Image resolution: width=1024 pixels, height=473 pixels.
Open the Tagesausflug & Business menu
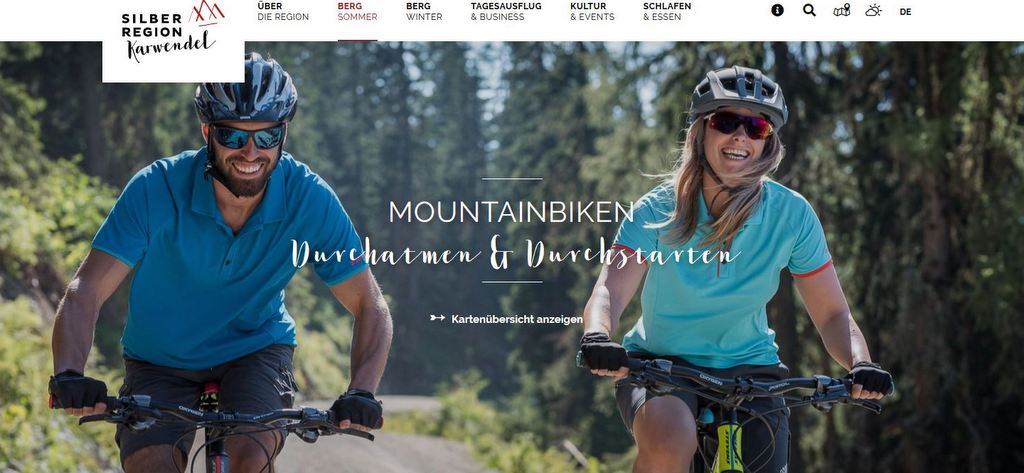coord(506,12)
